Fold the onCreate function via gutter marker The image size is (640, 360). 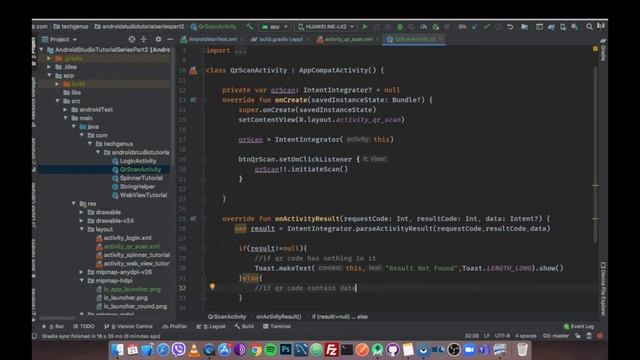click(204, 100)
